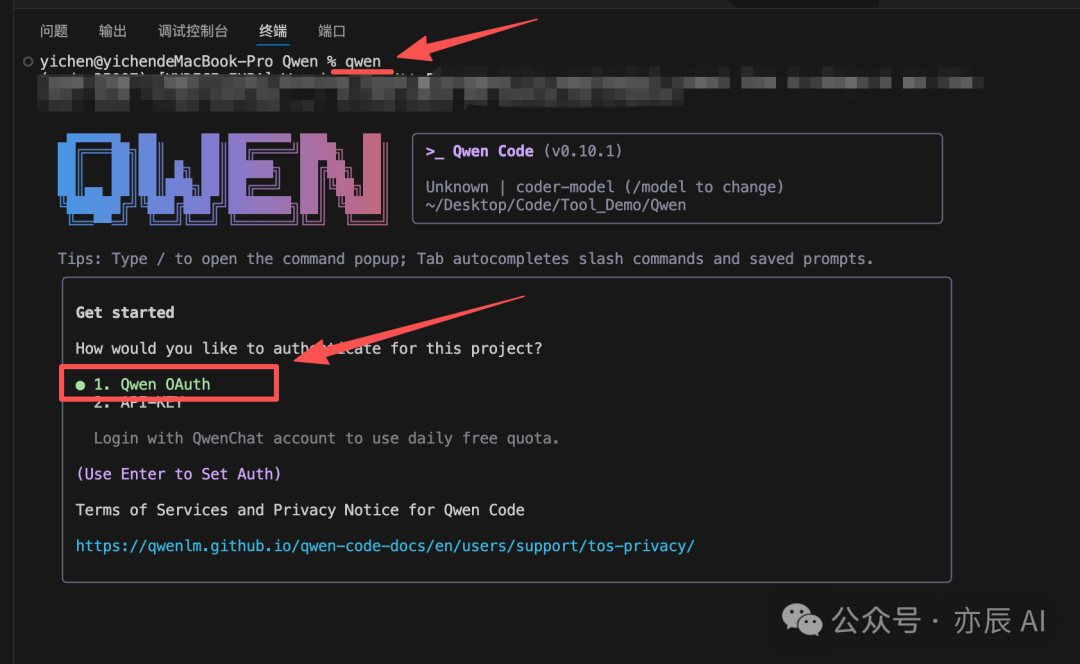Select the '1. Qwen OAuth' option
1080x664 pixels.
(152, 384)
